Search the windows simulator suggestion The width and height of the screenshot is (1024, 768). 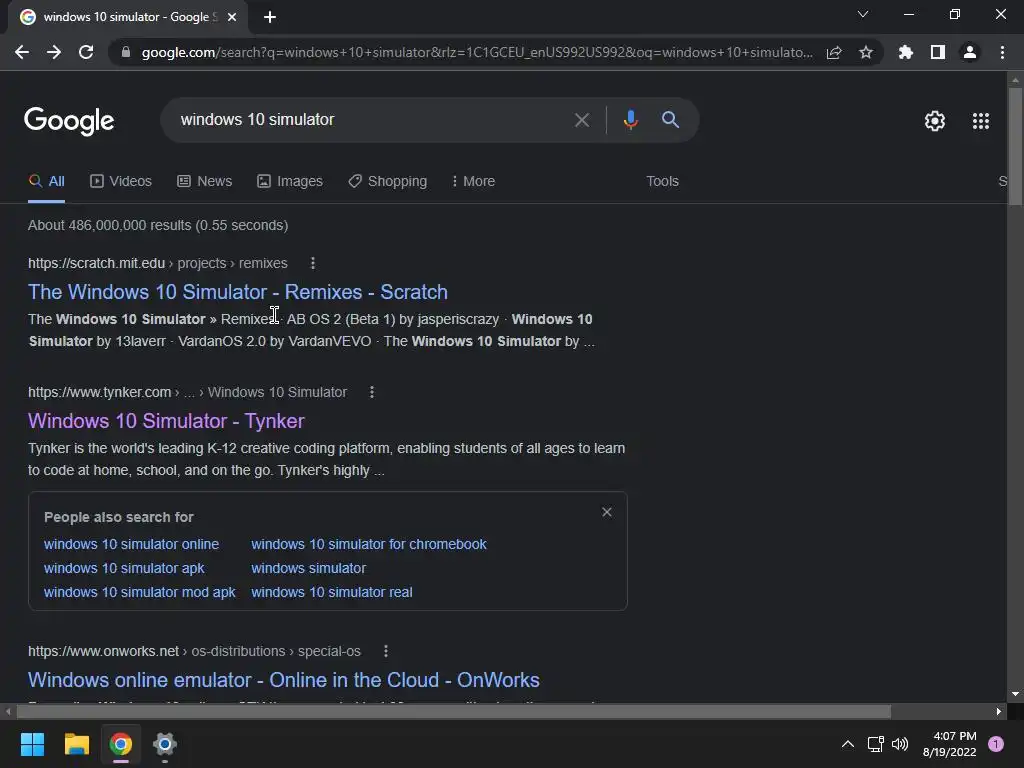[308, 568]
